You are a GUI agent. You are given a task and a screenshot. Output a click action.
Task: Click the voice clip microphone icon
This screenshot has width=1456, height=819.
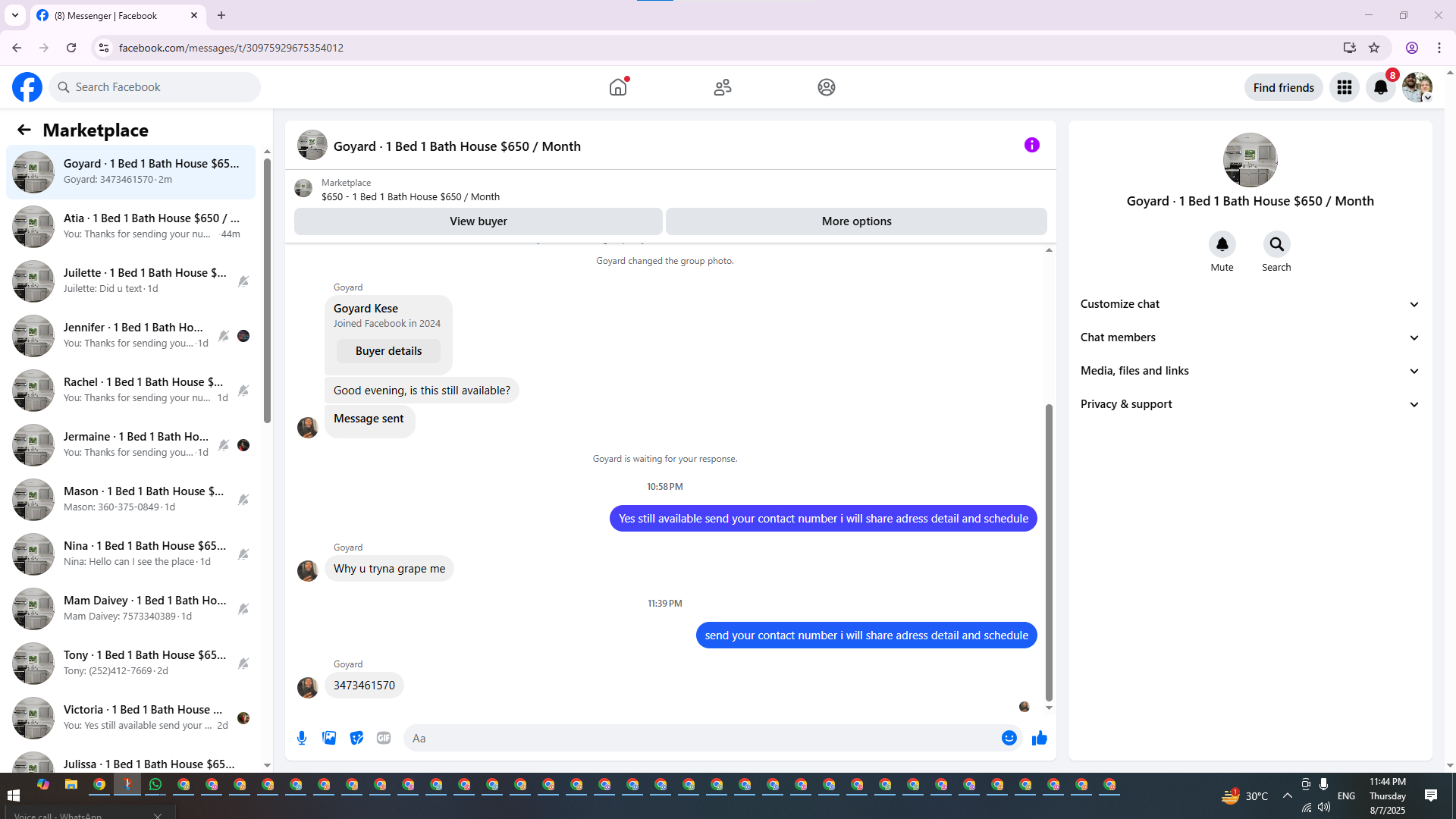pos(302,738)
